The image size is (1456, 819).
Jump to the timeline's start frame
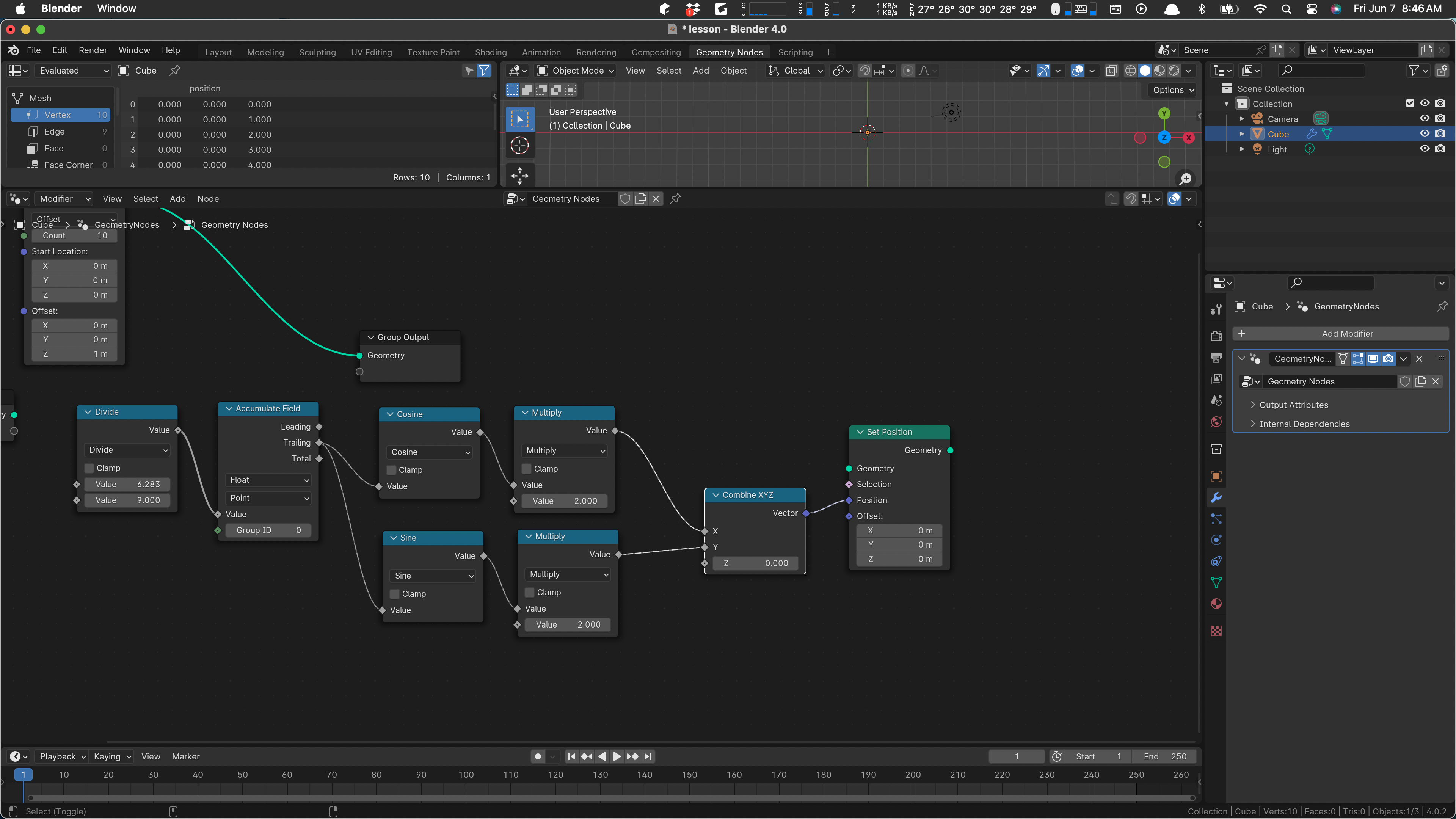pyautogui.click(x=571, y=756)
